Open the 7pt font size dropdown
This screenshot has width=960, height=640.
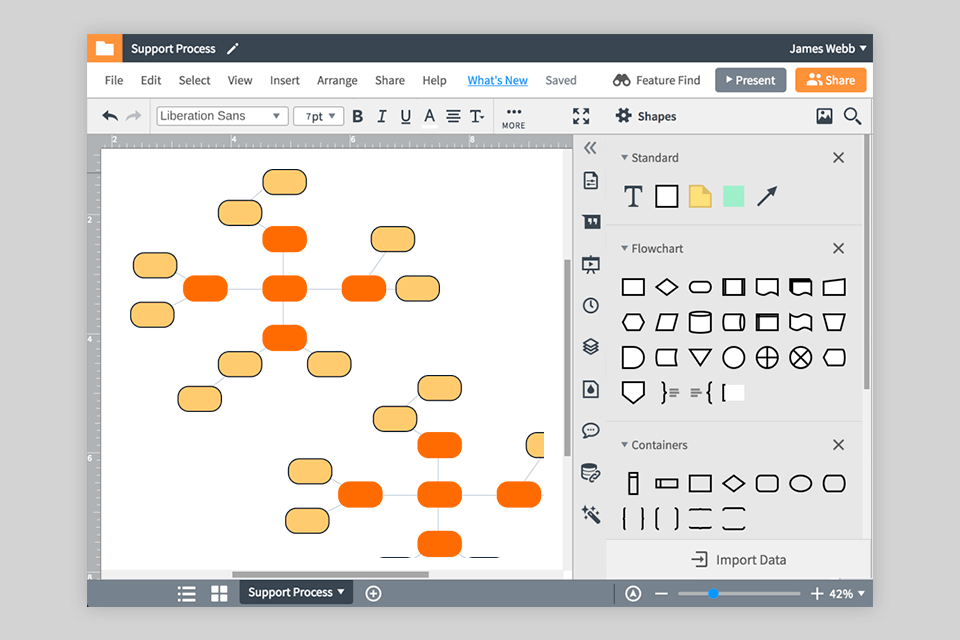point(318,116)
